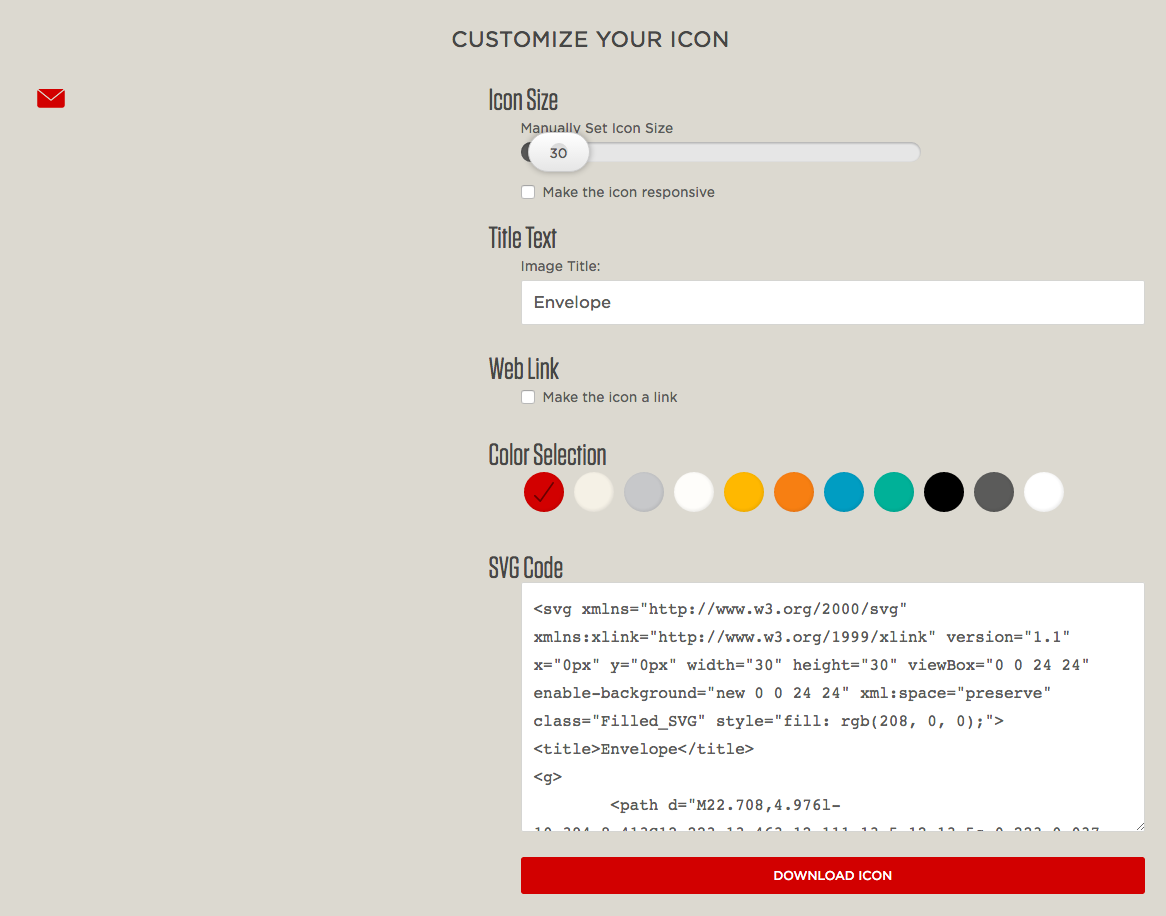Choose the teal green color swatch

tap(893, 491)
